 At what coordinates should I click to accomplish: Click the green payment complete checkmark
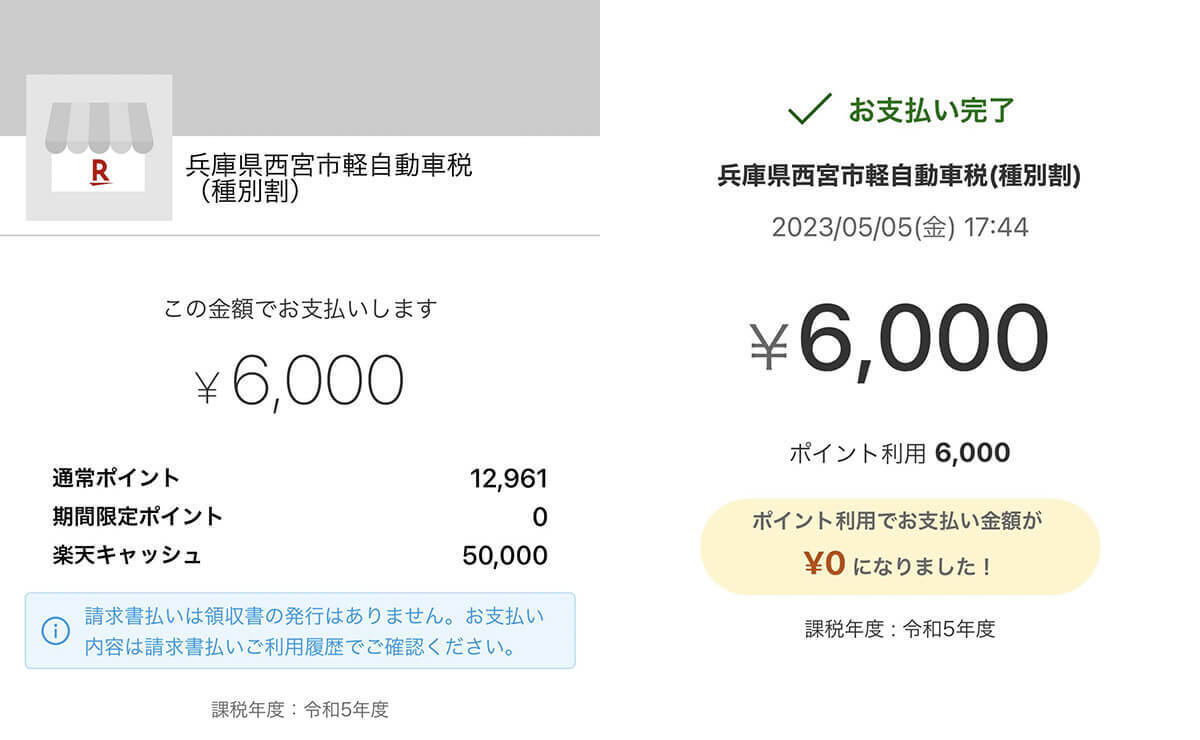(809, 109)
